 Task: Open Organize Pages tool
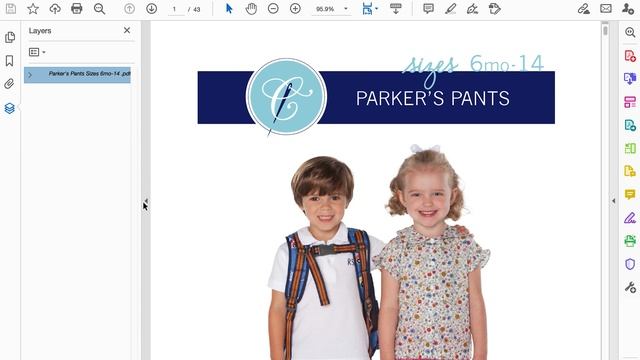[x=630, y=102]
